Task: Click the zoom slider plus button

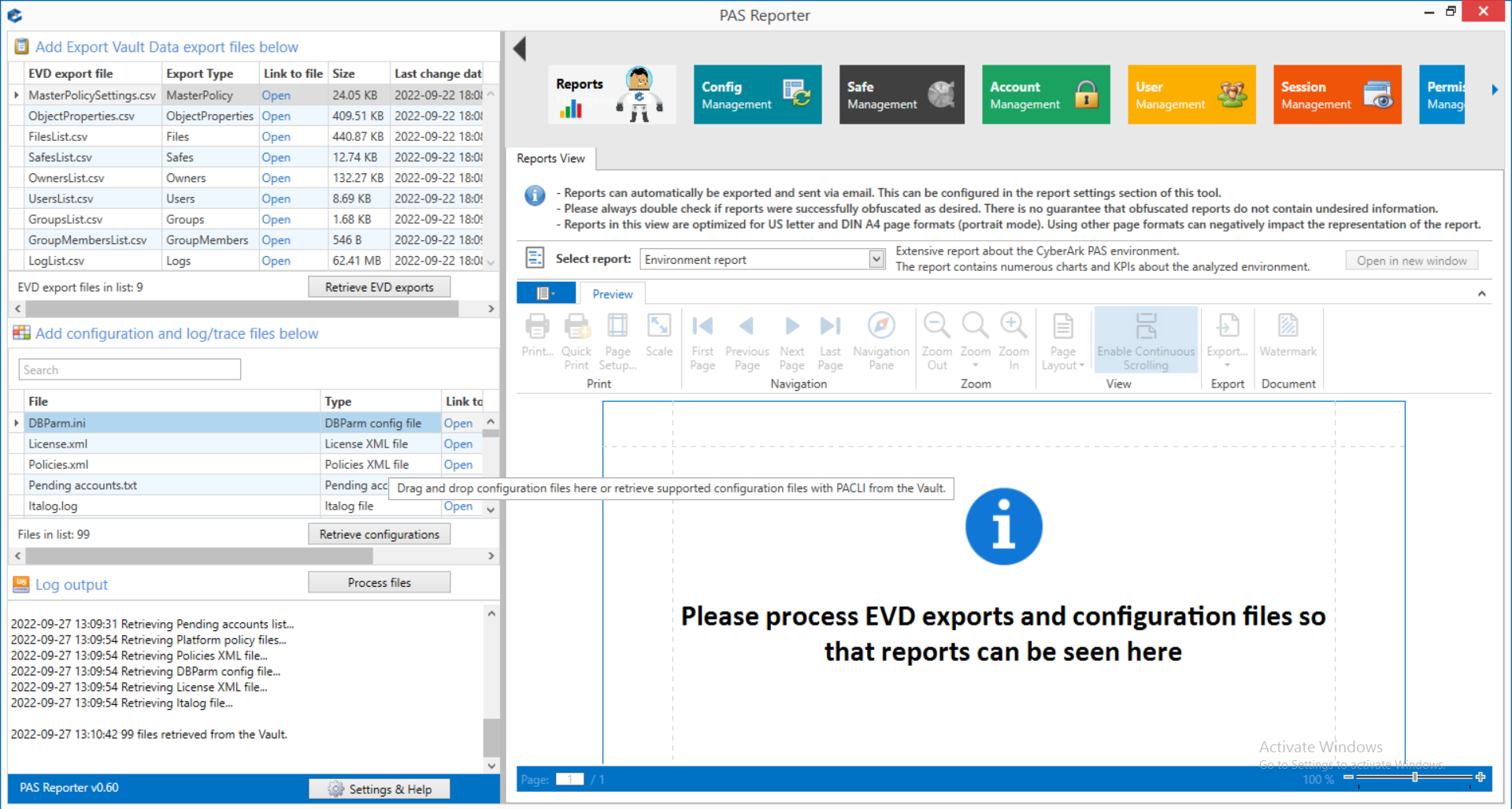Action: point(1480,777)
